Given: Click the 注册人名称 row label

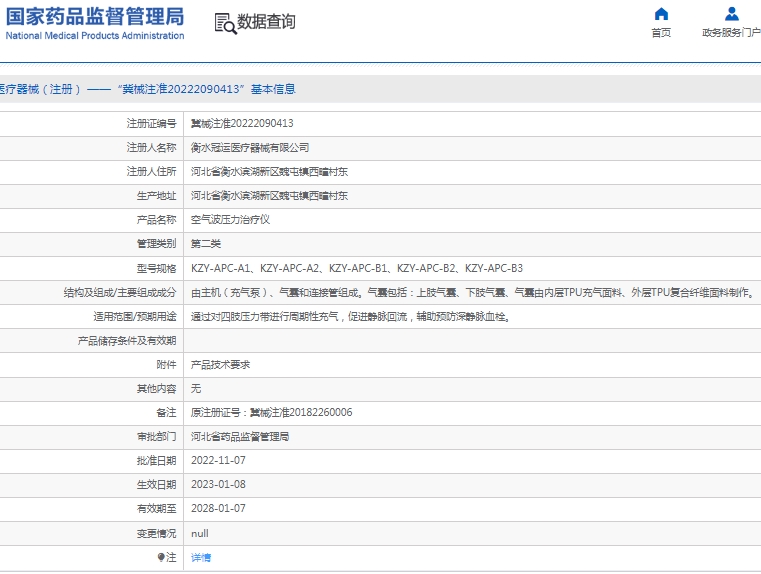Looking at the screenshot, I should [151, 148].
